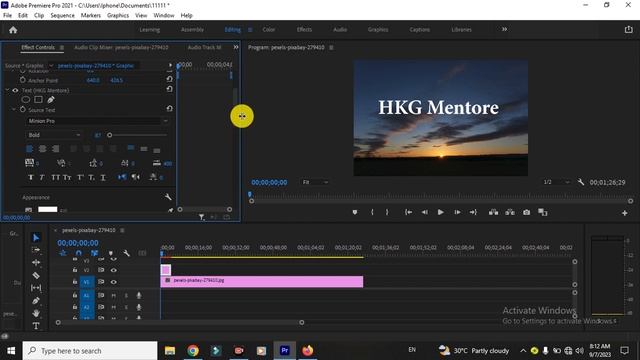
Task: Reset Source Text parameter
Action: 169,109
